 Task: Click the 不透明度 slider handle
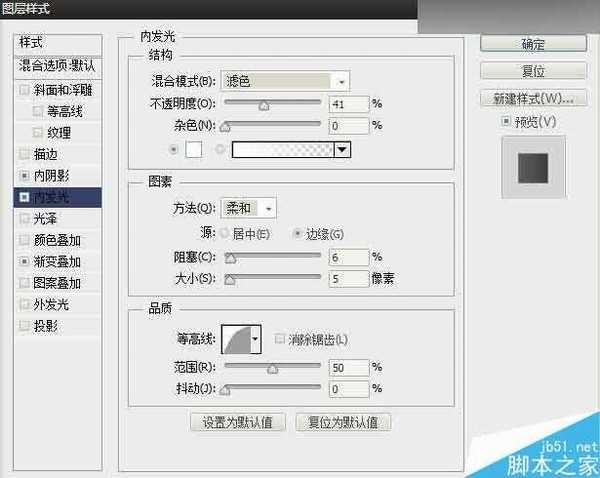[x=264, y=106]
